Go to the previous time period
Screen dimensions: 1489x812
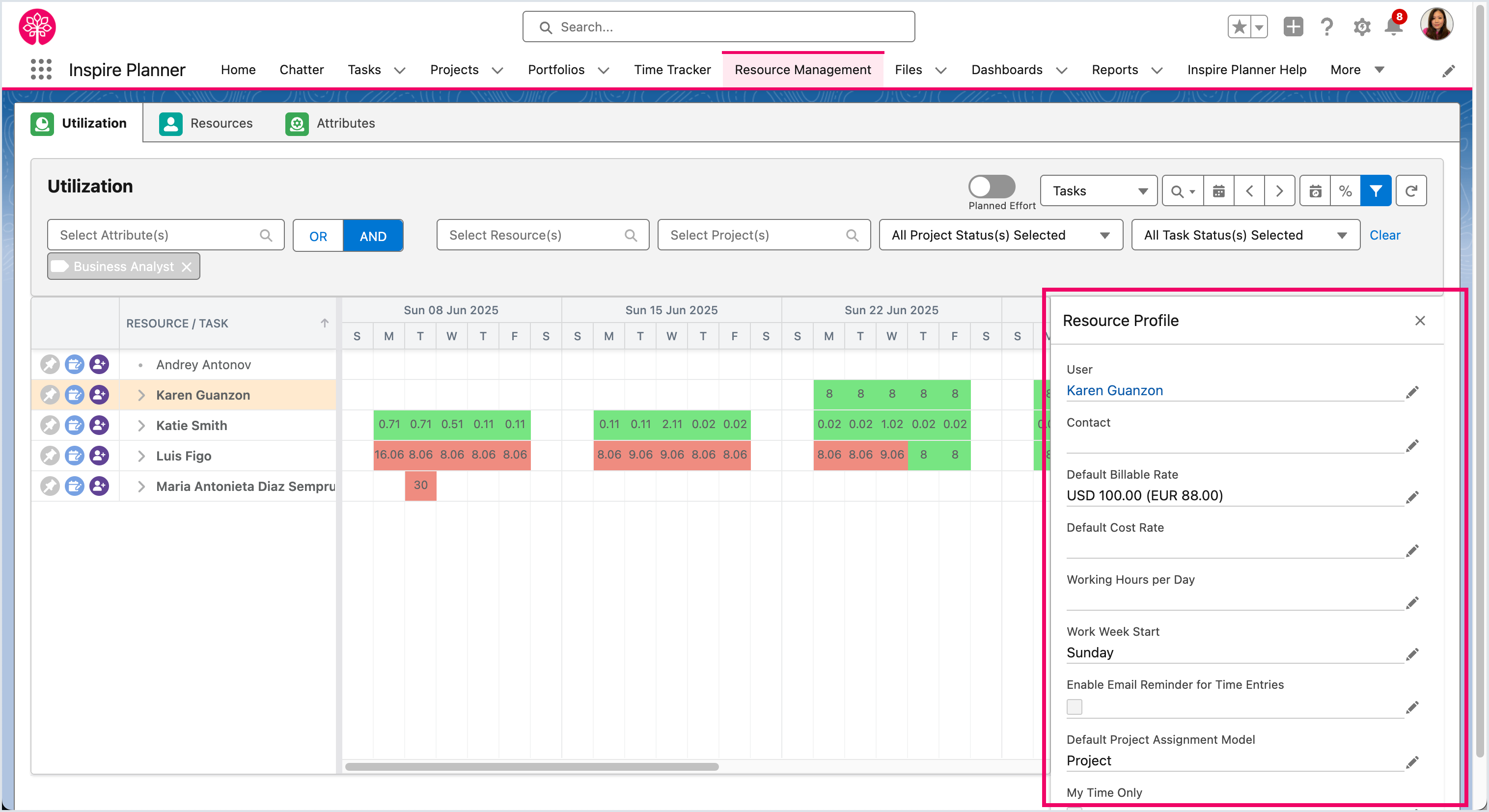(1249, 190)
